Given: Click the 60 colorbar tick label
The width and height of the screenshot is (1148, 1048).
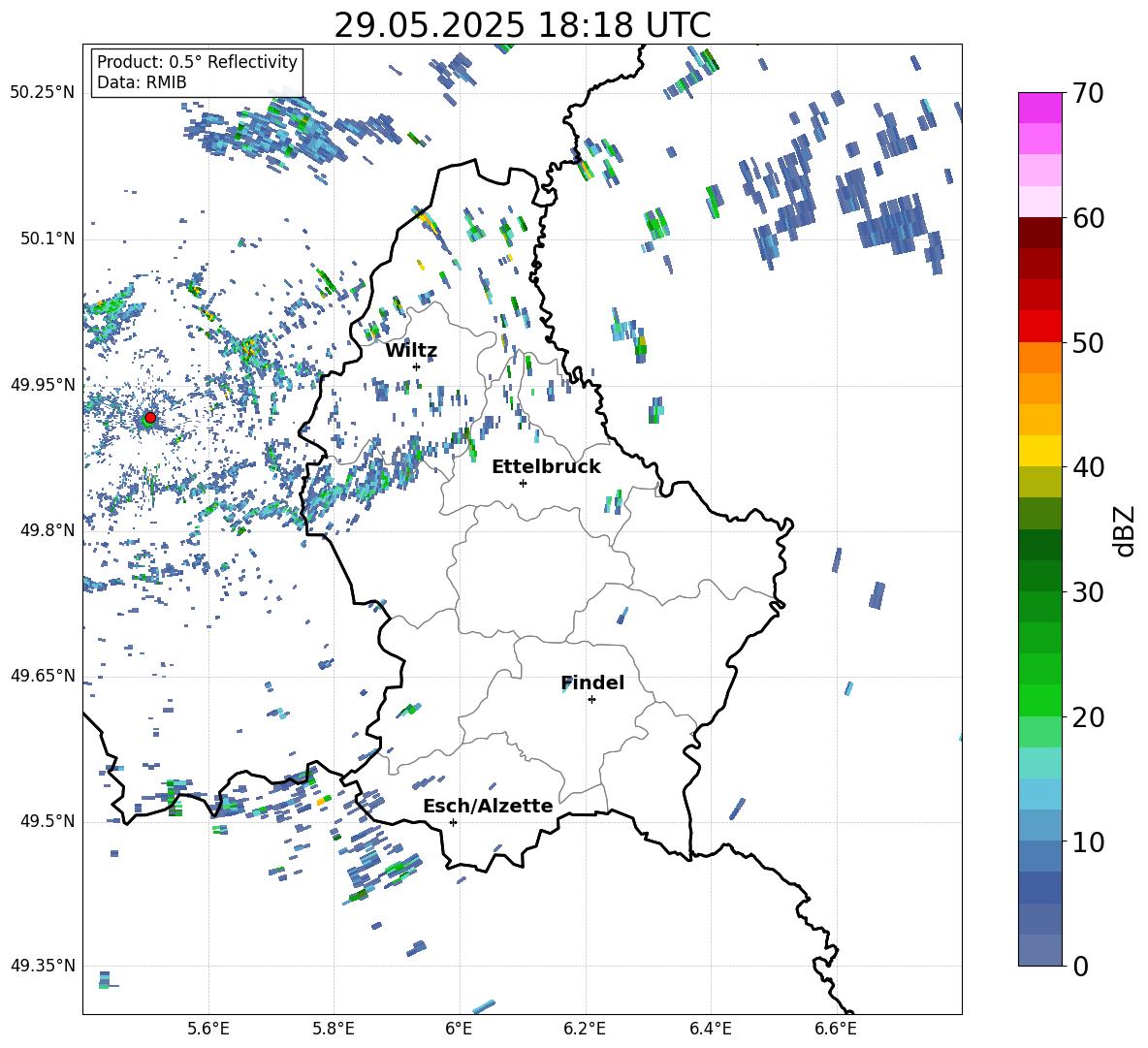Looking at the screenshot, I should click(x=1088, y=218).
